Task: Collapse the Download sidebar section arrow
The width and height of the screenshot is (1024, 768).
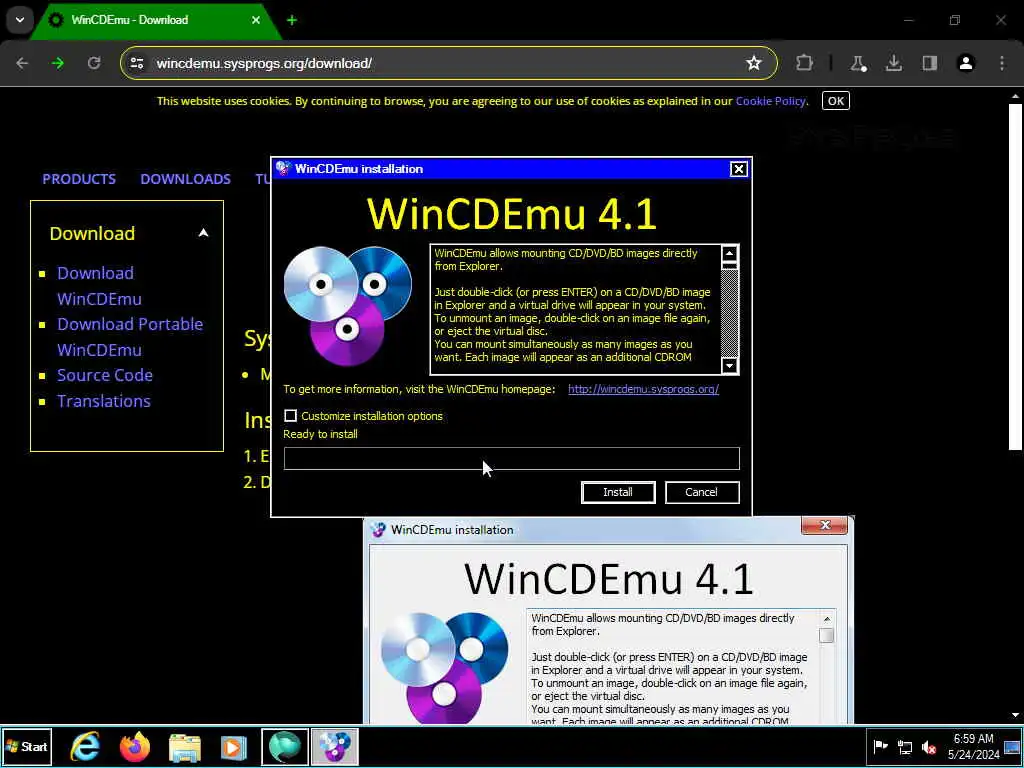Action: 203,233
